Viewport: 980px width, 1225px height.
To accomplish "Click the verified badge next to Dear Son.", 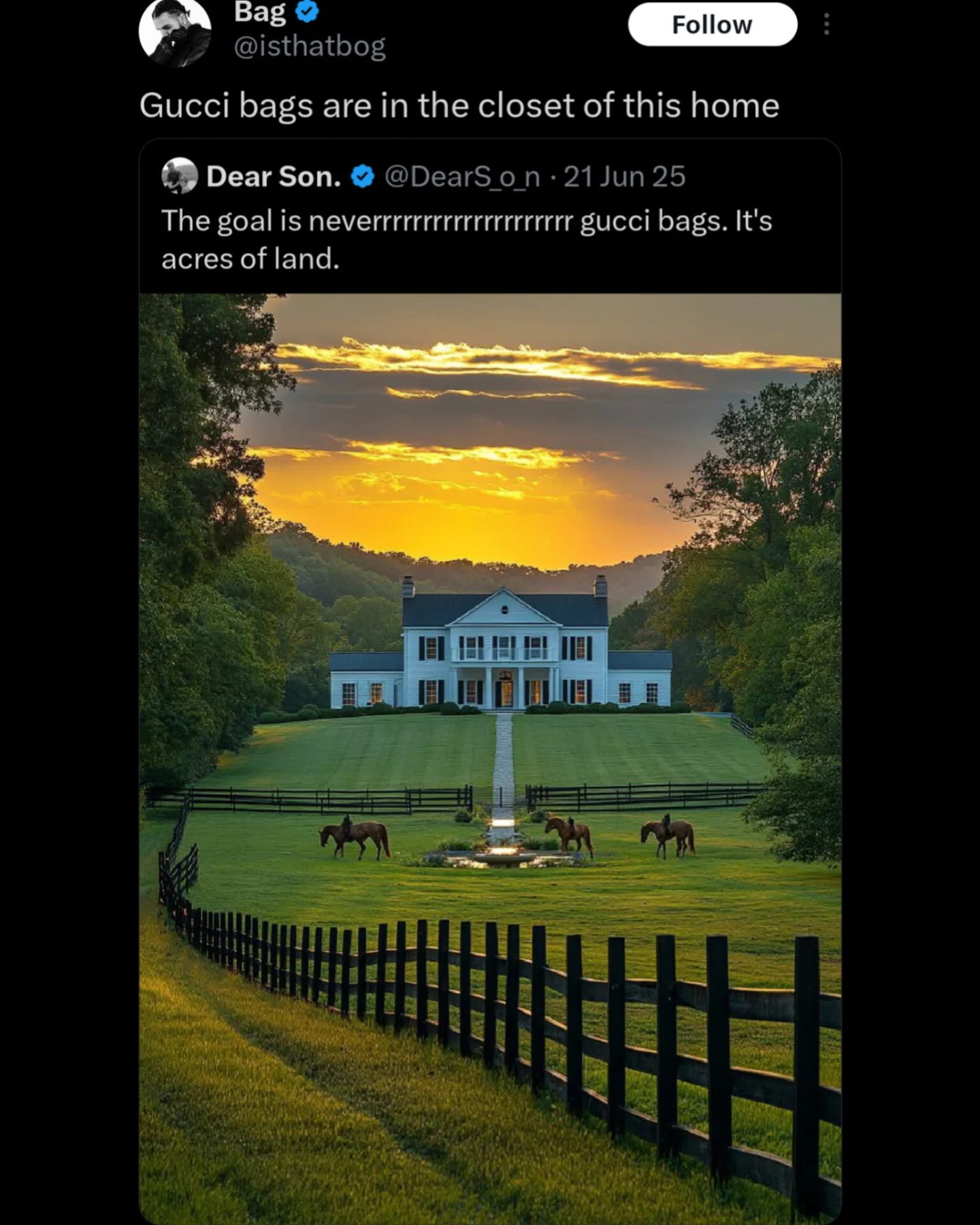I will [362, 177].
